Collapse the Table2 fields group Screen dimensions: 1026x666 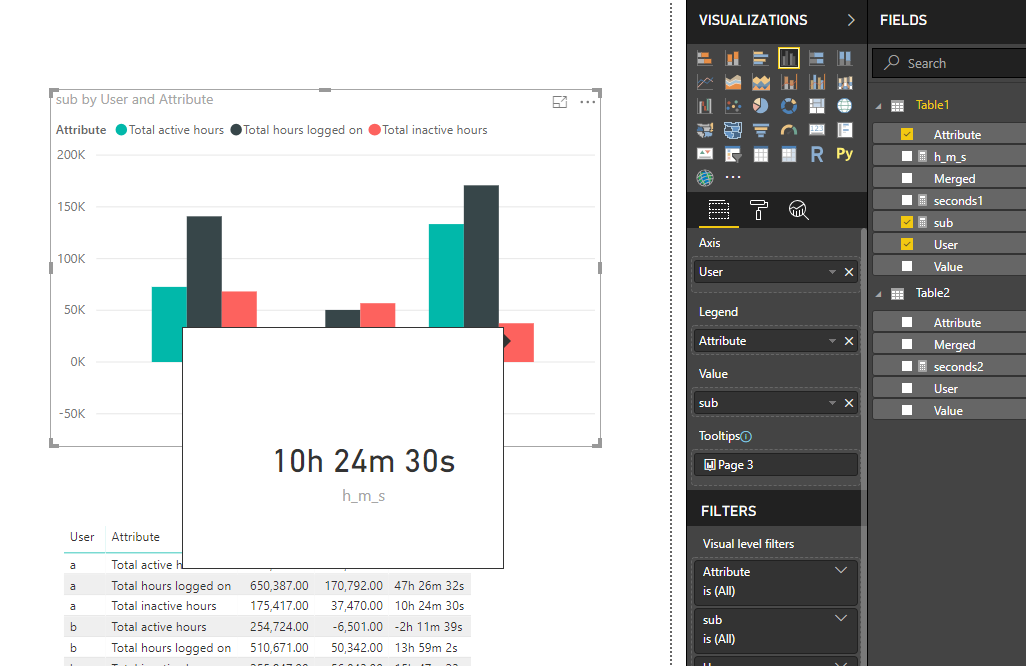tap(879, 294)
